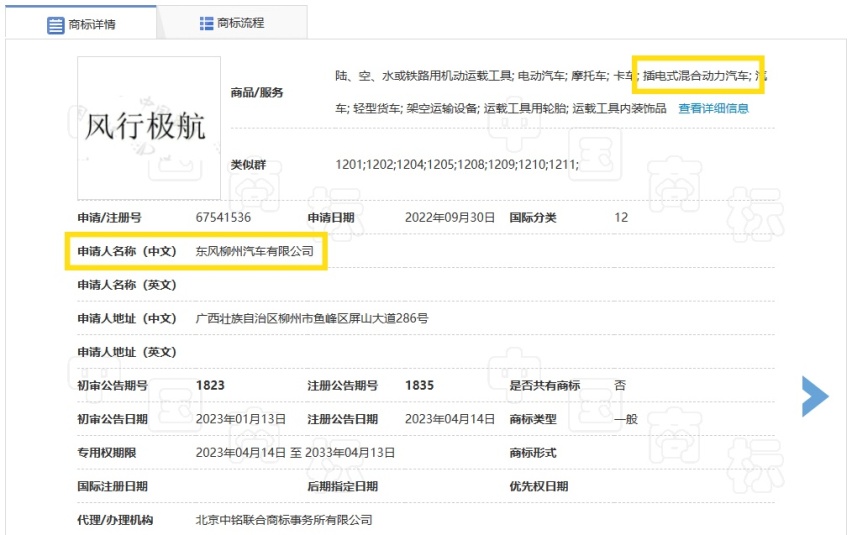Click the 商标形式 label

coord(532,452)
